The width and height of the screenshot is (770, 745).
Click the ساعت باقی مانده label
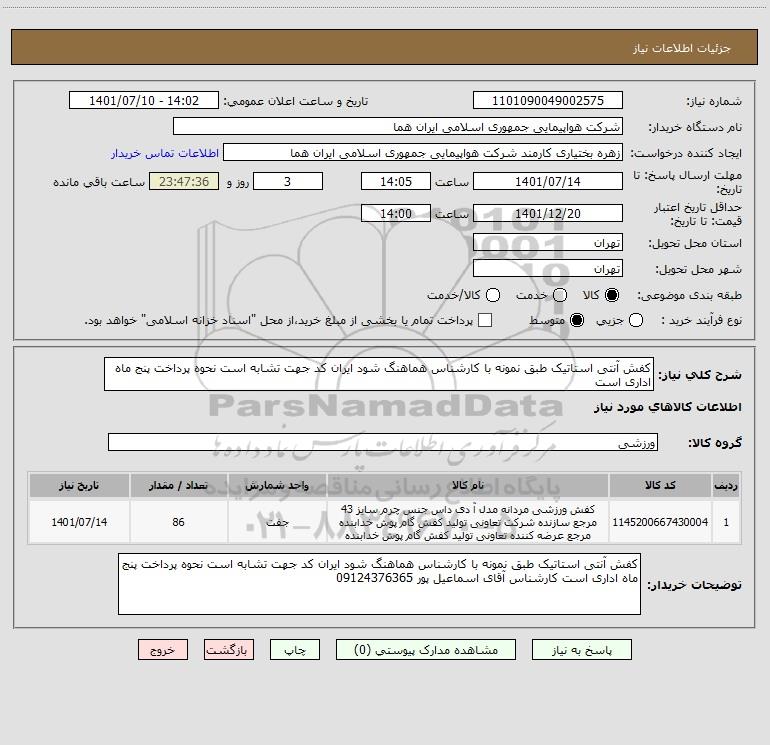(99, 182)
